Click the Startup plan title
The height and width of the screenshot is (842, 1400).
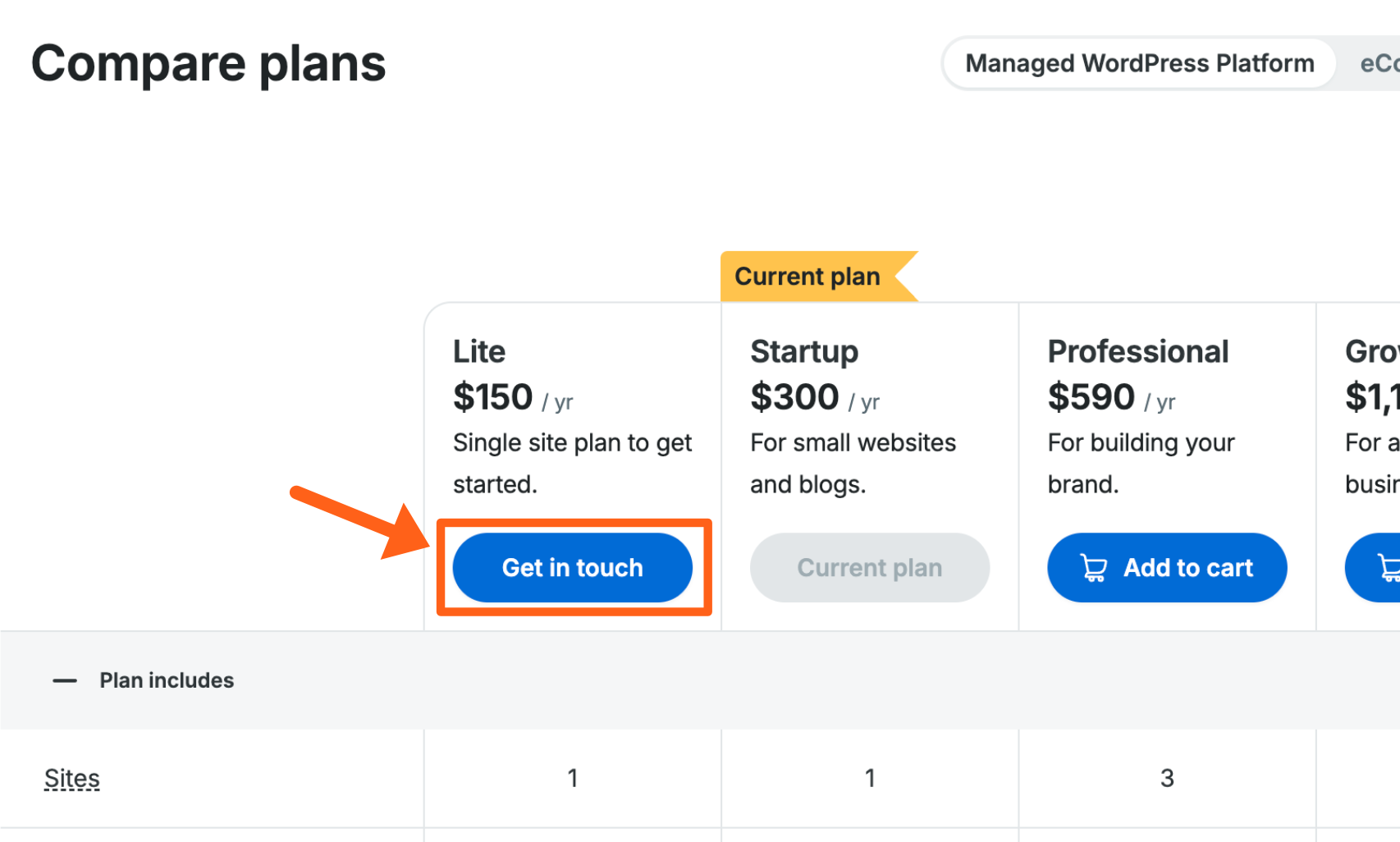[x=804, y=351]
